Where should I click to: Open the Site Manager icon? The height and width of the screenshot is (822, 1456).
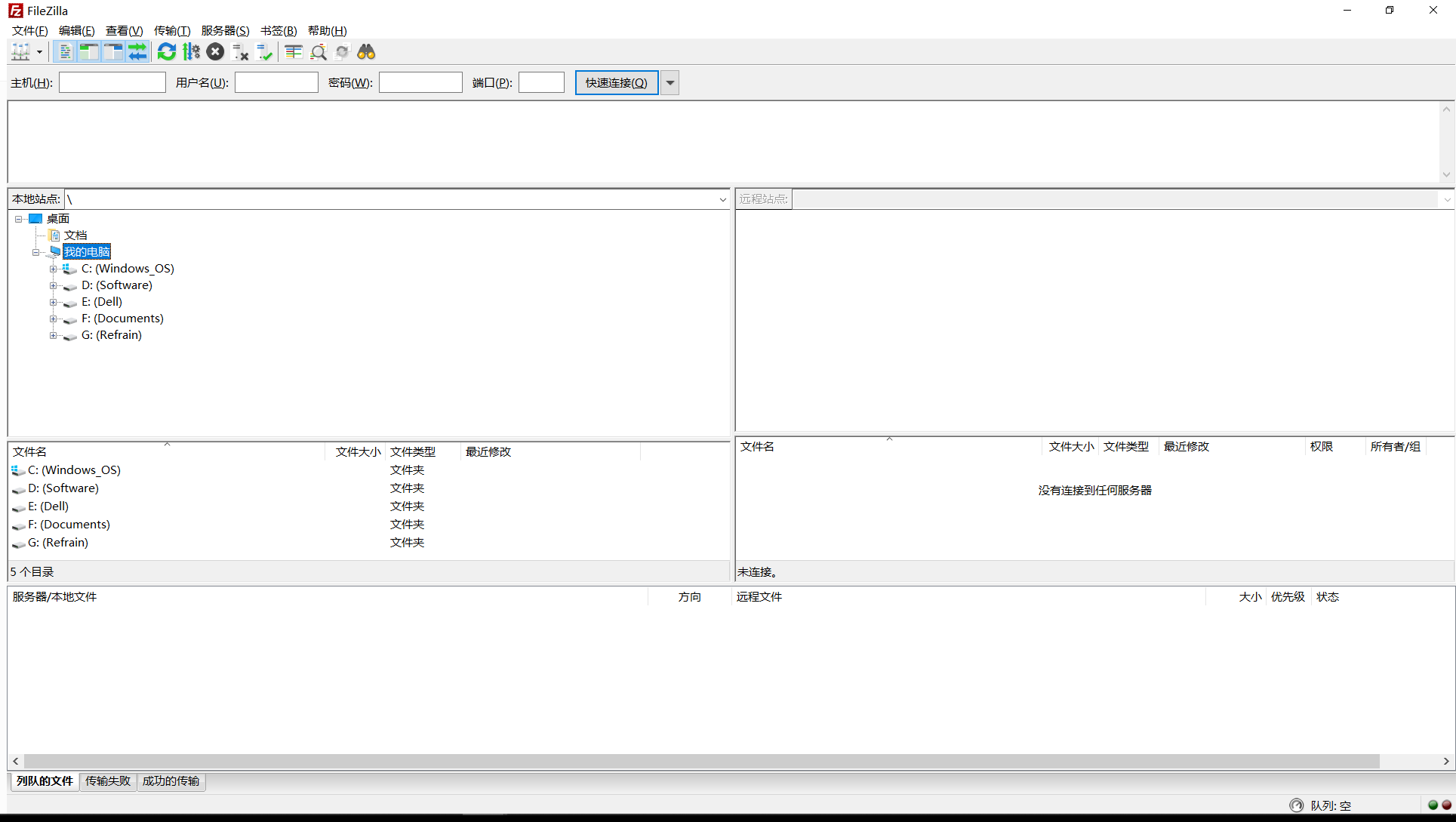(20, 52)
